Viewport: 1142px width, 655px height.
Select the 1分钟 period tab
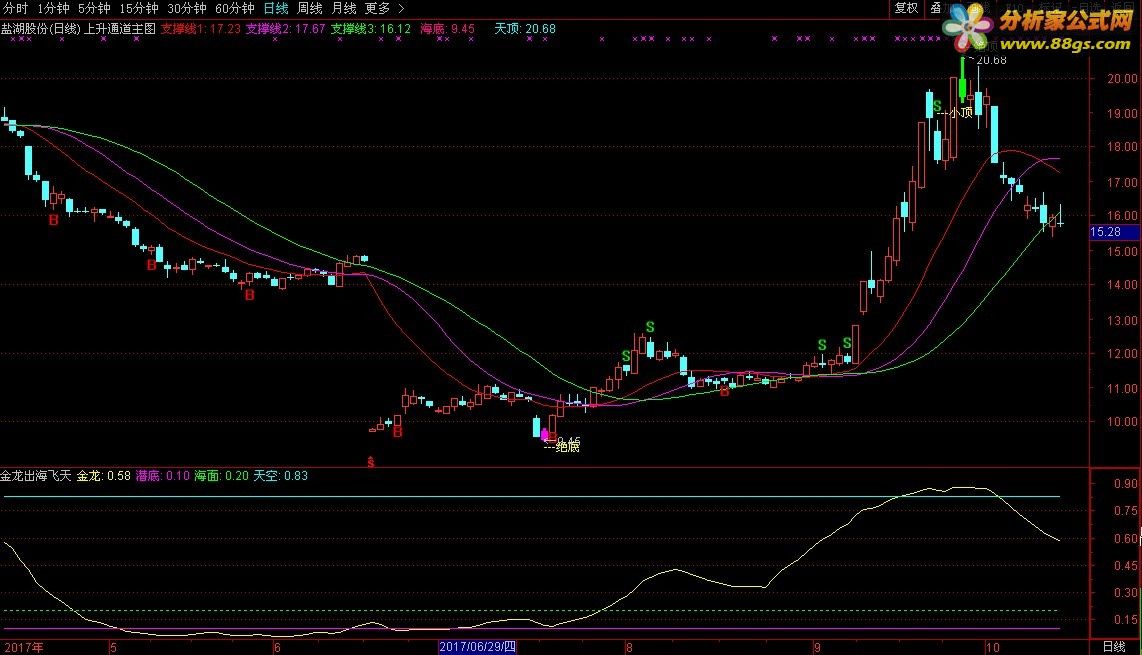[x=53, y=9]
